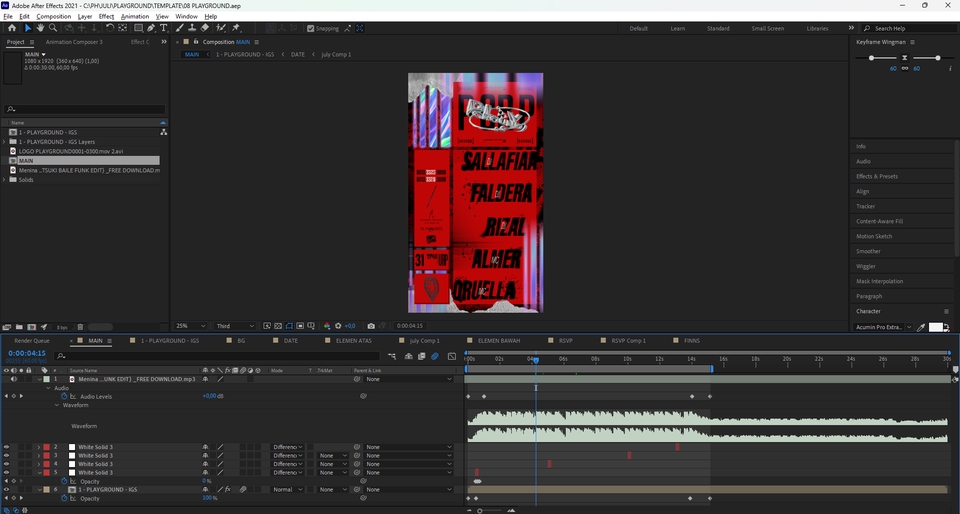The height and width of the screenshot is (514, 960).
Task: Take a snapshot with the camera icon
Action: click(x=371, y=326)
